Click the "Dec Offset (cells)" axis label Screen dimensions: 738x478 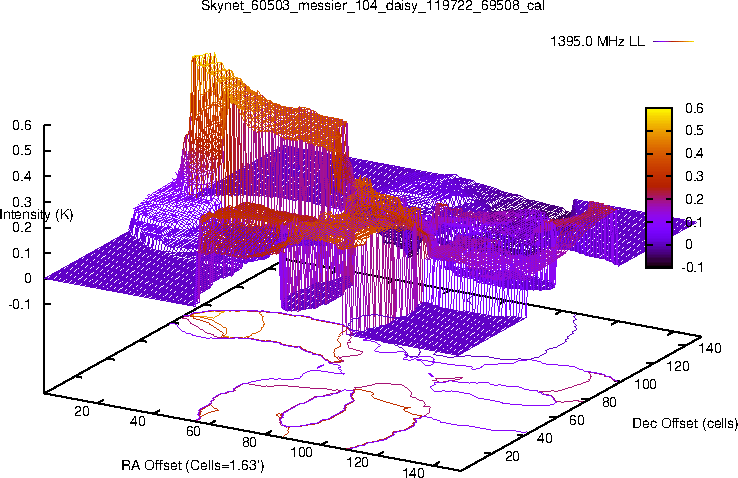coord(685,423)
